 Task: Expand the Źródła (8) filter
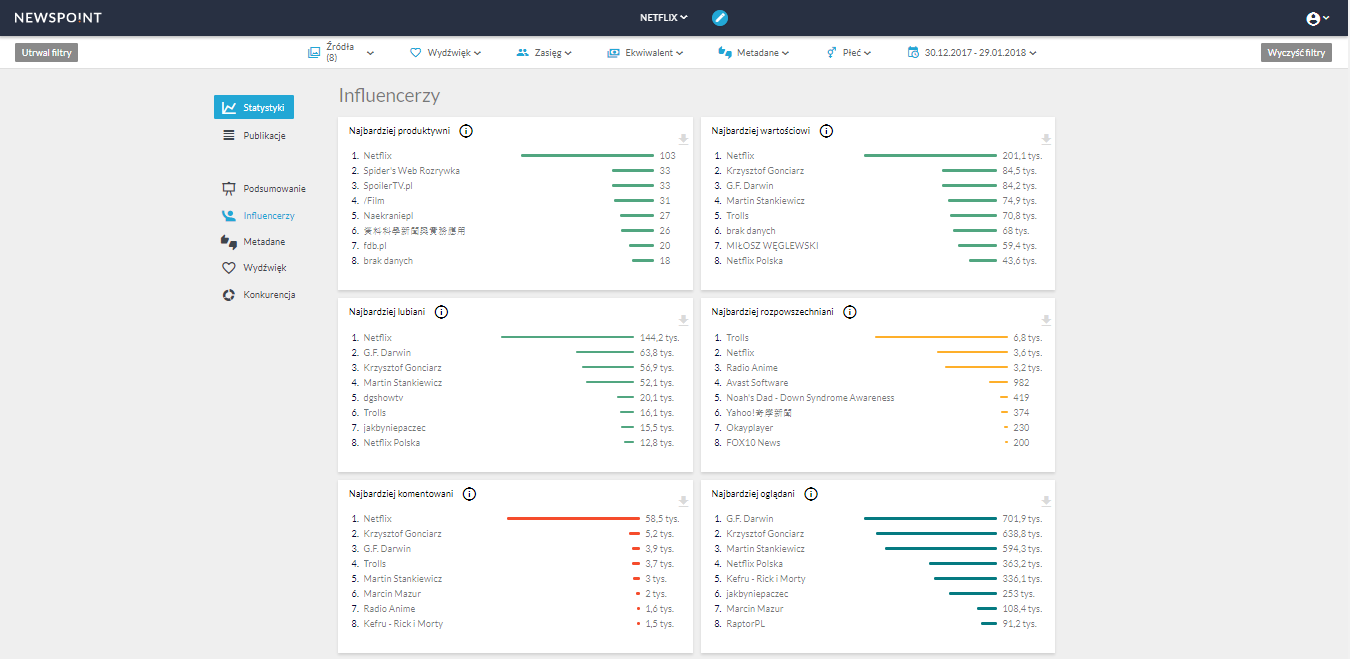point(341,53)
